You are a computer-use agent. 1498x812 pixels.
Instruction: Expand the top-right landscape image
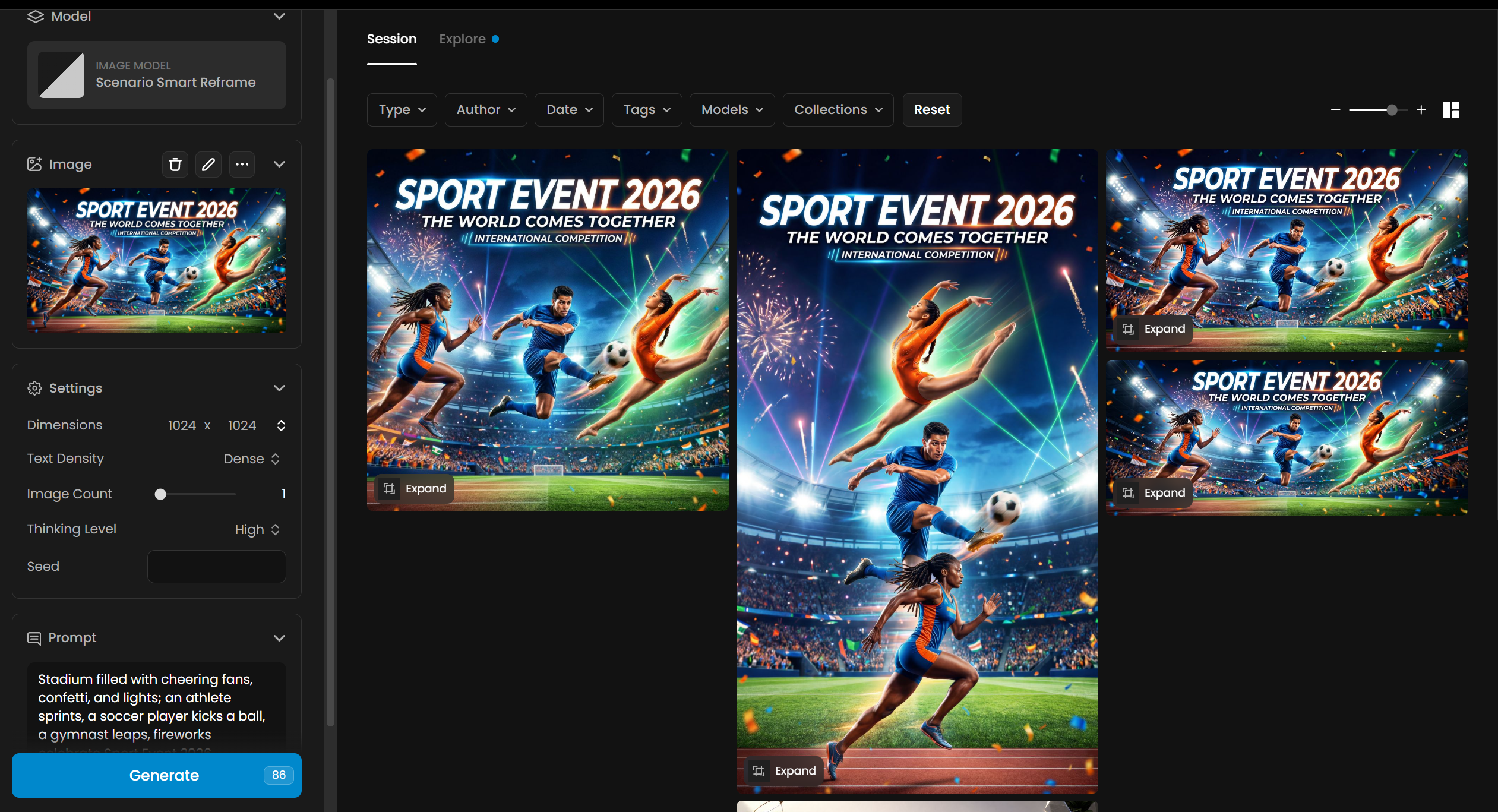click(1154, 329)
